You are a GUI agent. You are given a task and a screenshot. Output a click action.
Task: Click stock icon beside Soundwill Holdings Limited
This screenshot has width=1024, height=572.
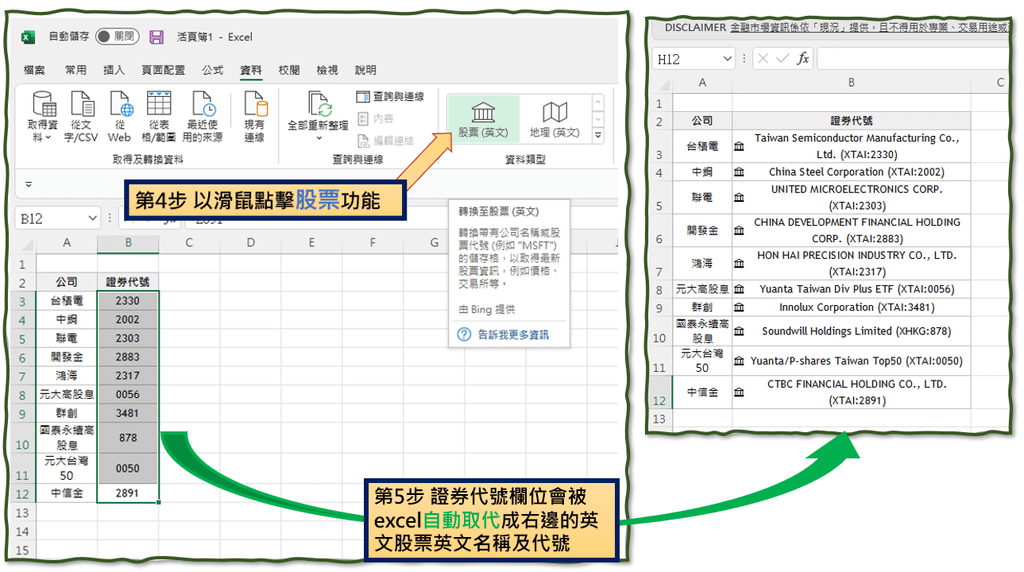pos(739,331)
